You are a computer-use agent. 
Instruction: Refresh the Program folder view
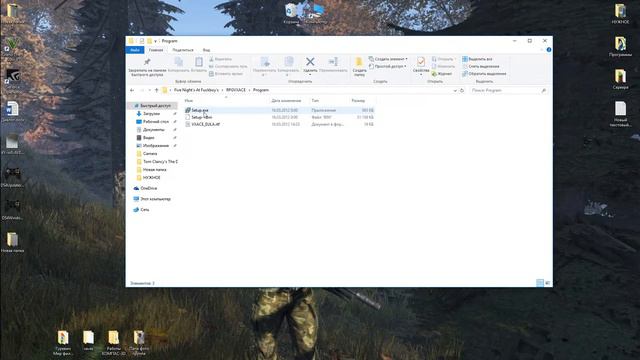click(462, 90)
